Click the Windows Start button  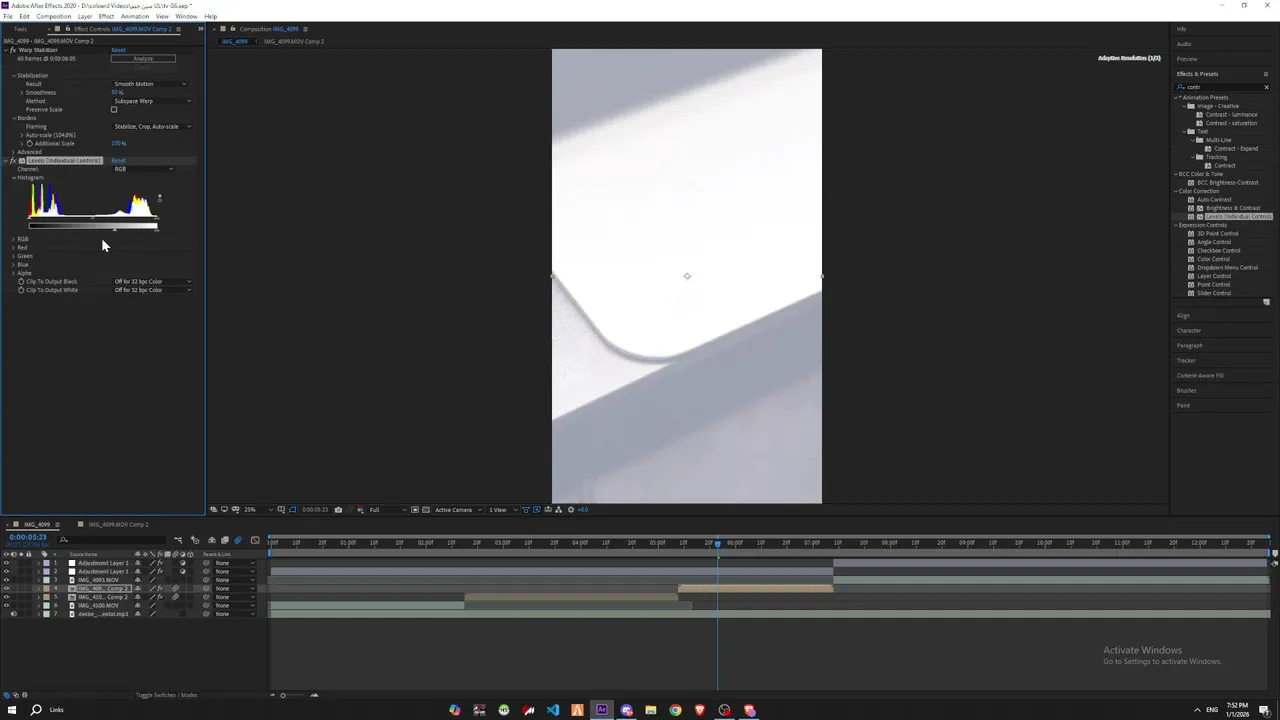[12, 710]
